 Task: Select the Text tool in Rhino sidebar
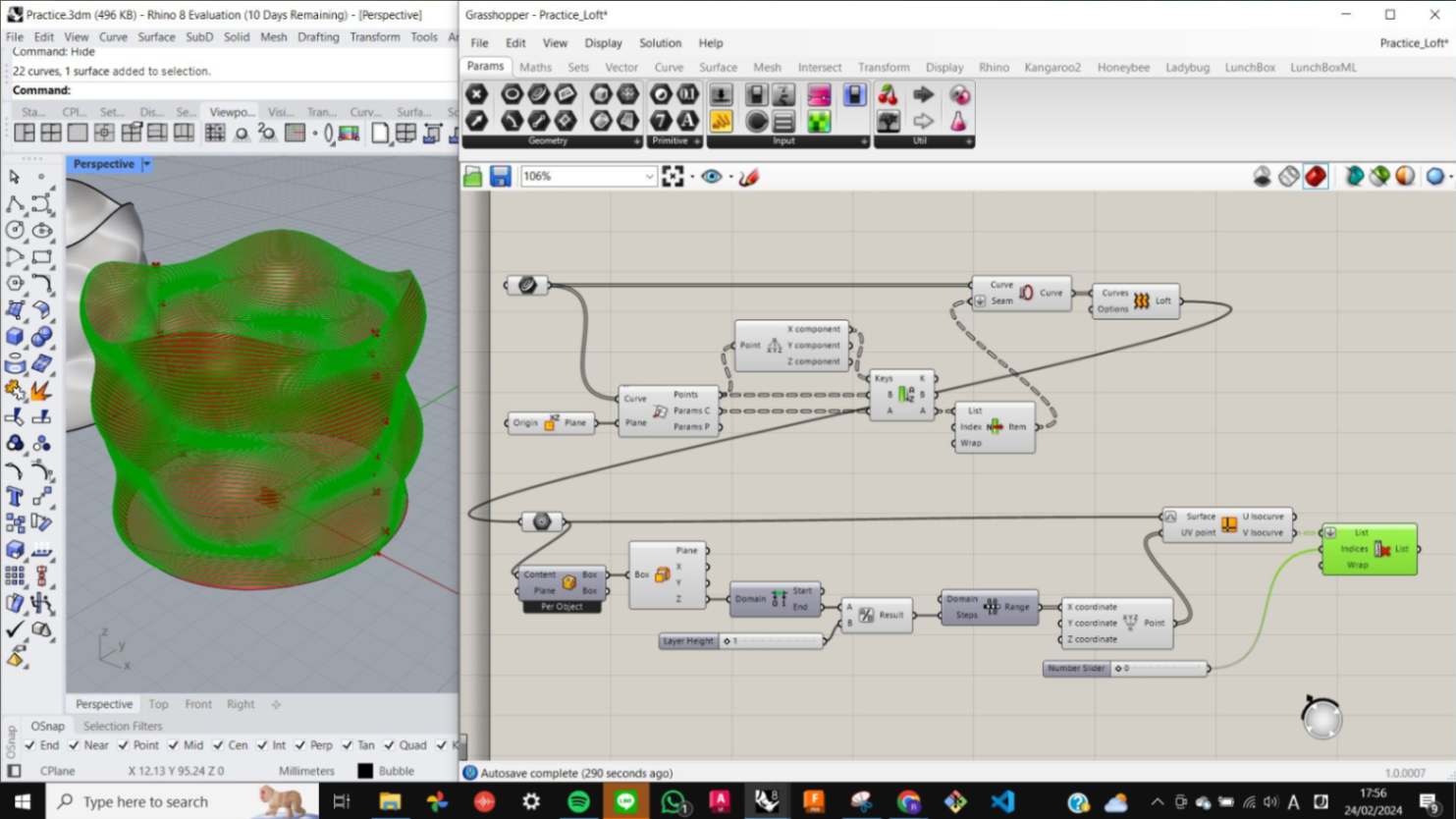[x=15, y=496]
